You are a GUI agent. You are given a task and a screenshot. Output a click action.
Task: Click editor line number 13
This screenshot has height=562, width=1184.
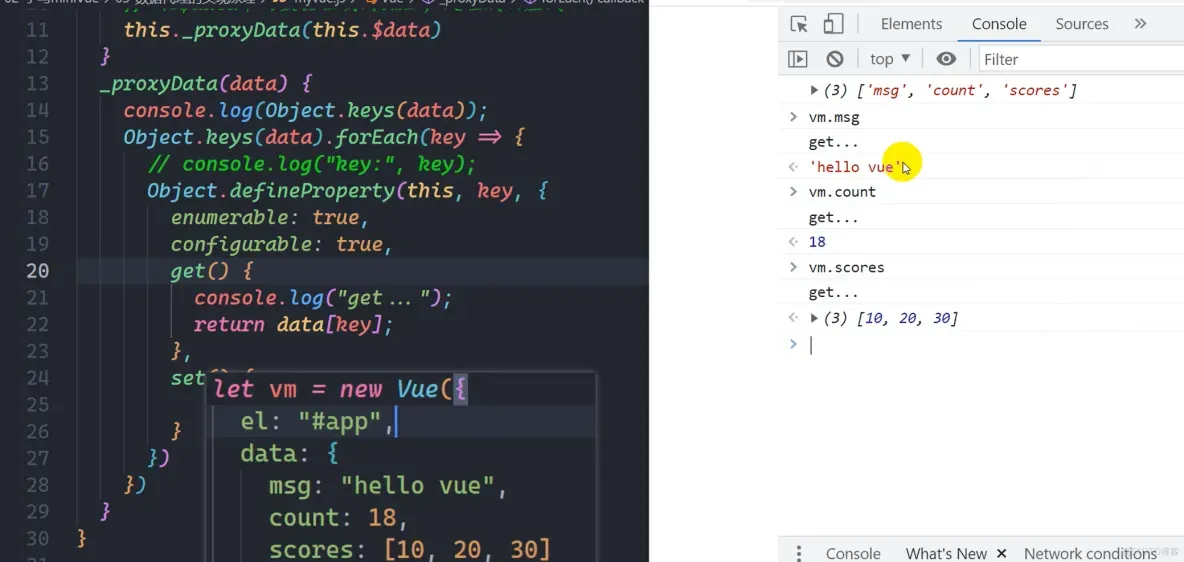pos(38,83)
